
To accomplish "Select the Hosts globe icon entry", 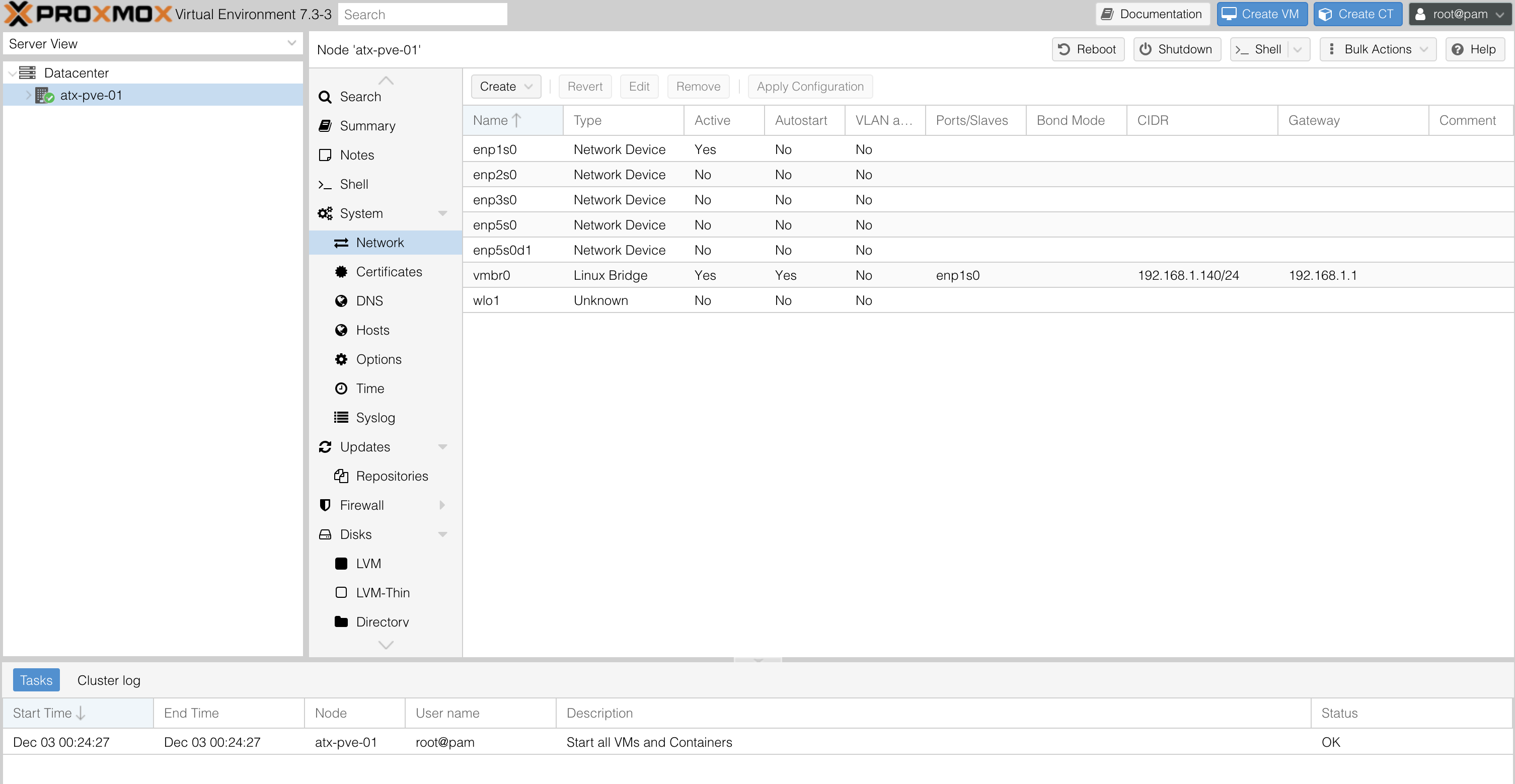I will 341,330.
